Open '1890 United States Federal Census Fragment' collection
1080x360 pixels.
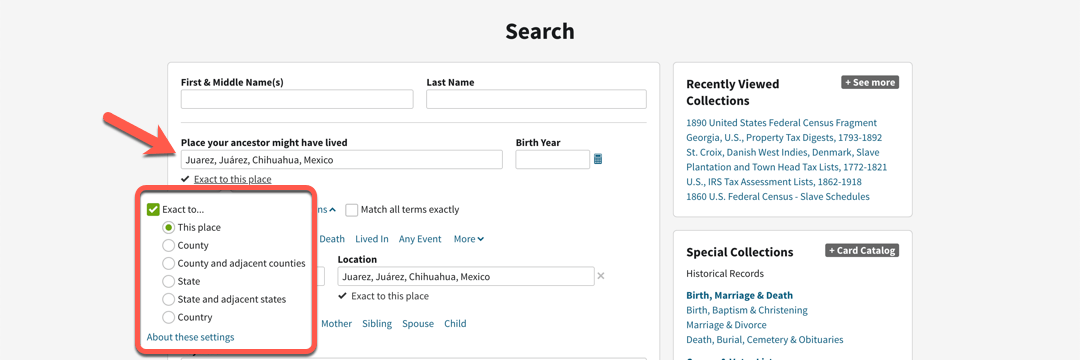(x=782, y=122)
